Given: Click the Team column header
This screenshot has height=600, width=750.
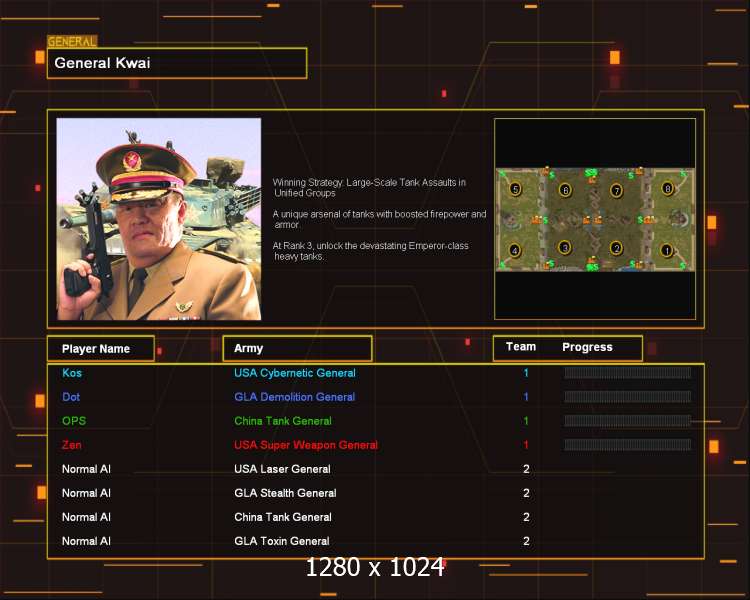Looking at the screenshot, I should click(x=521, y=347).
